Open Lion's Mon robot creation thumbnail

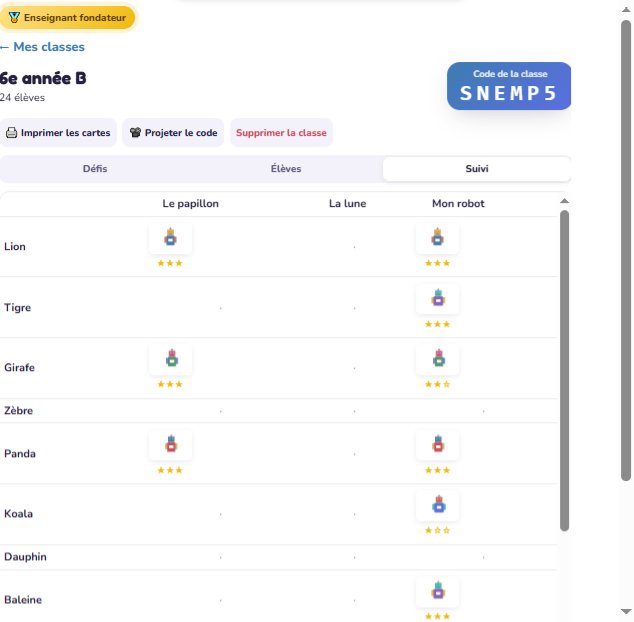(x=437, y=238)
